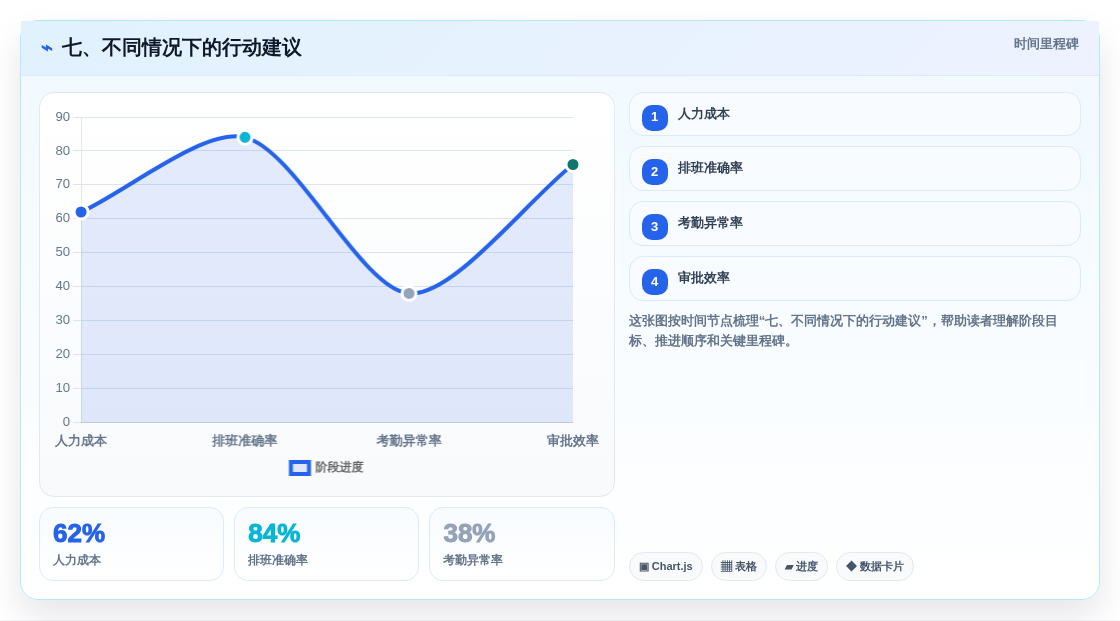Click the numbered badge 2 for 排班准确率
This screenshot has height=621, width=1120.
pos(654,172)
